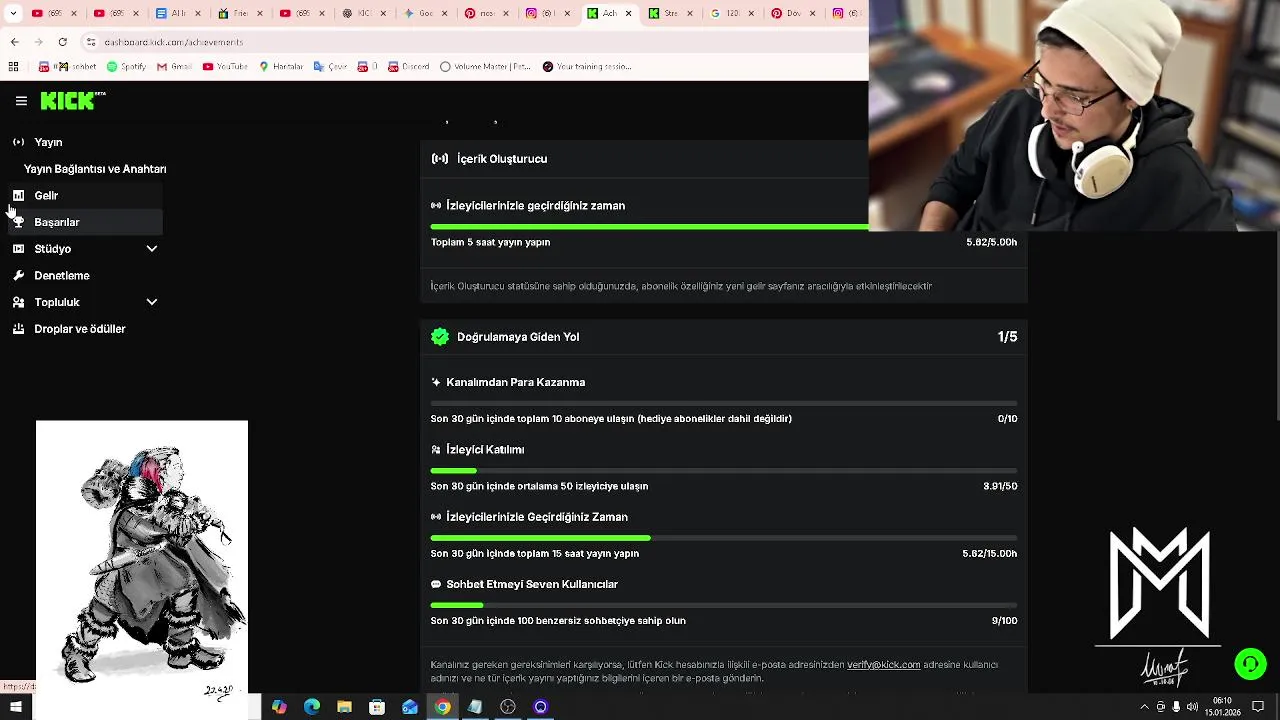This screenshot has height=720, width=1280.
Task: Click the 3.91/50 viewer average value
Action: 1000,486
